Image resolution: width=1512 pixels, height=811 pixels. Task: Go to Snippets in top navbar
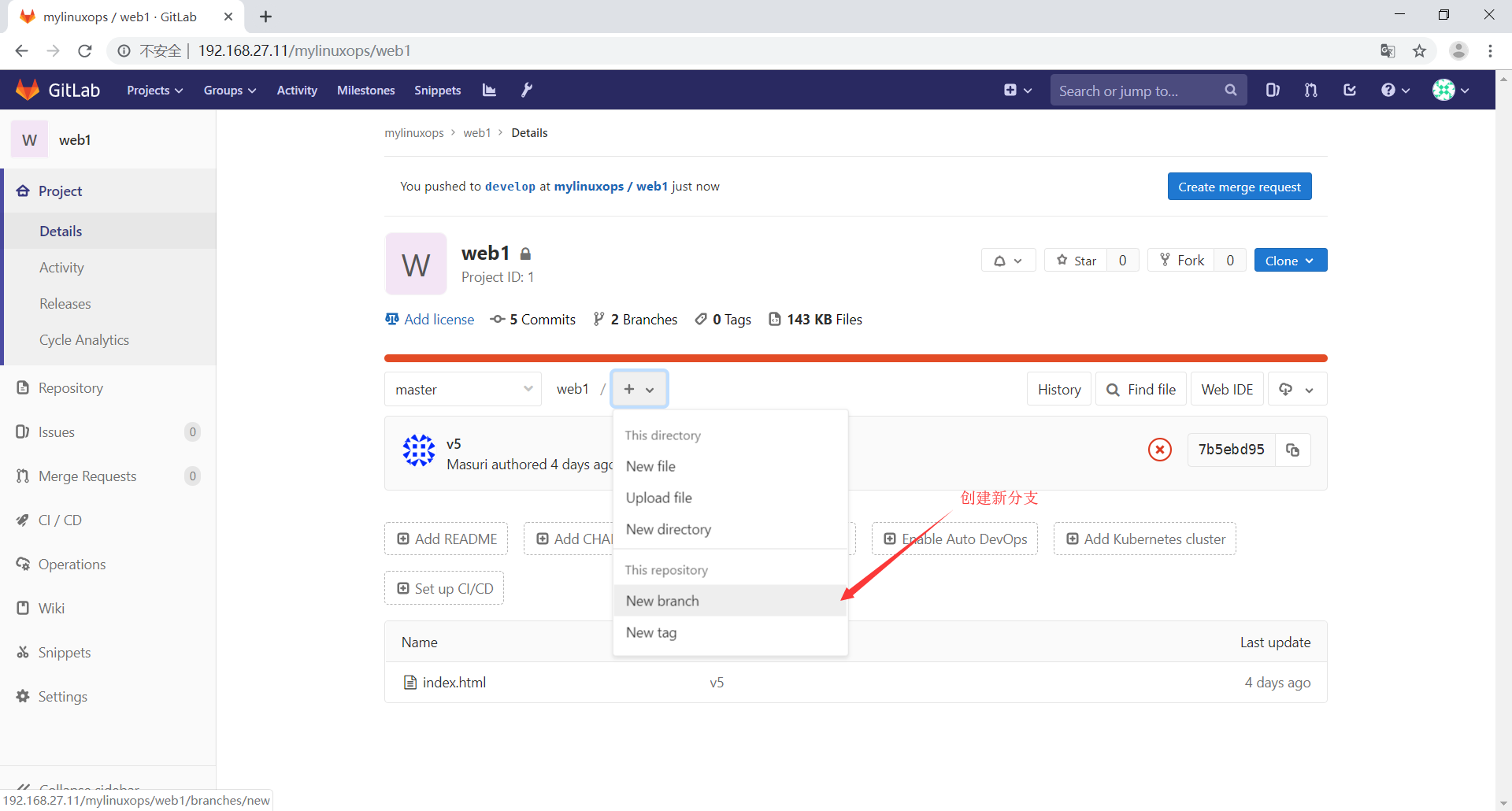tap(437, 90)
